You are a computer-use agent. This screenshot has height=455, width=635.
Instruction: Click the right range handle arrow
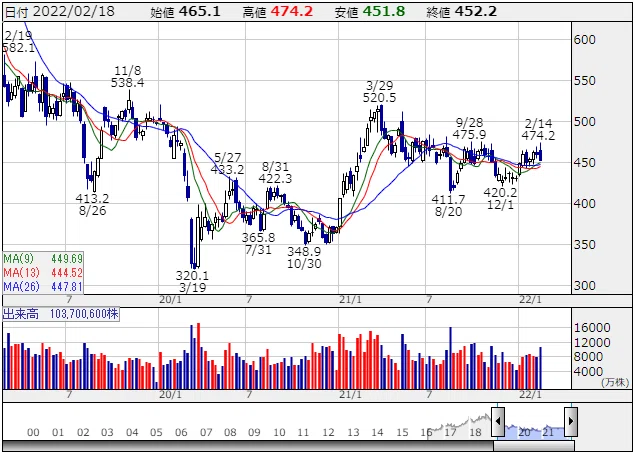point(571,421)
